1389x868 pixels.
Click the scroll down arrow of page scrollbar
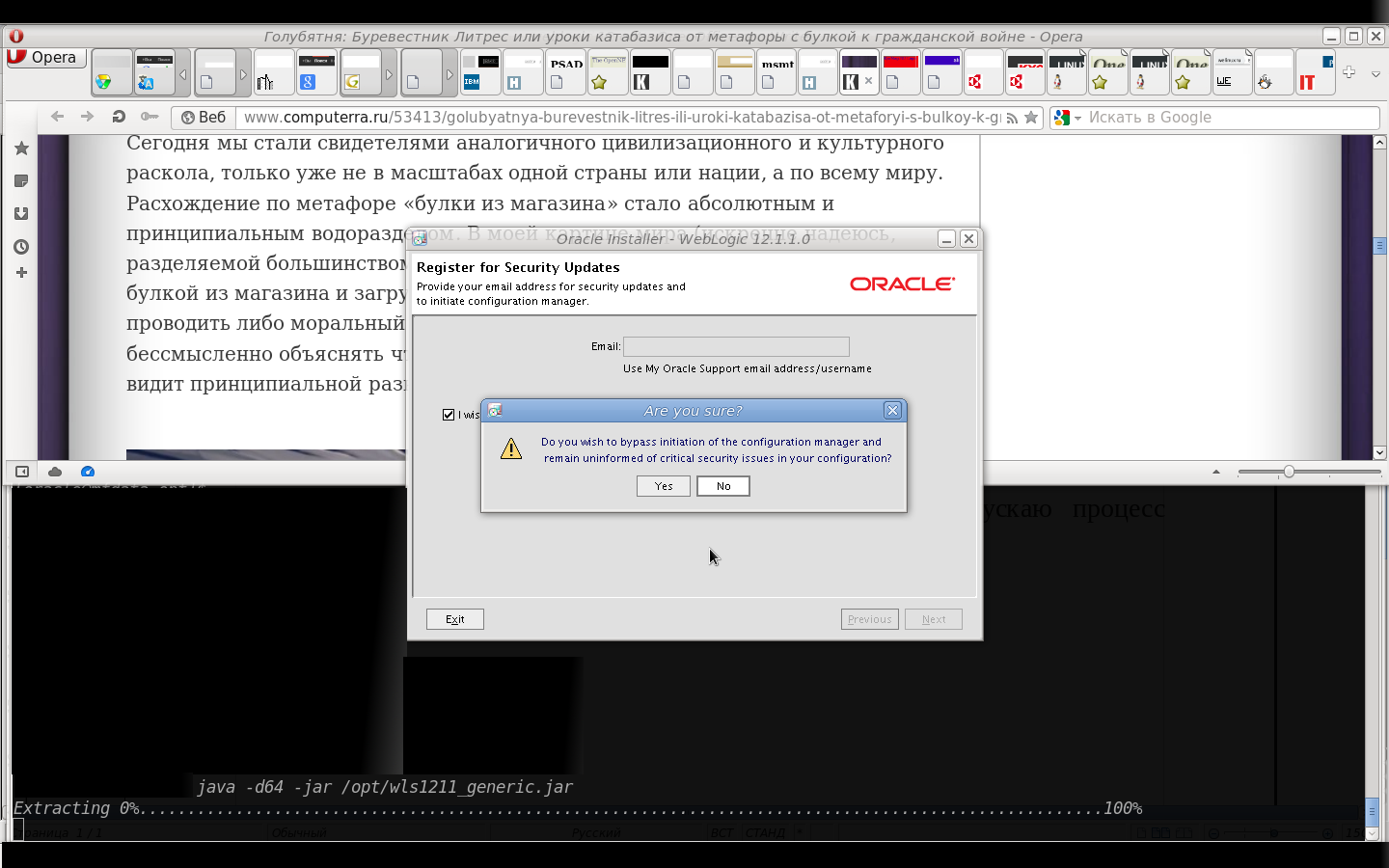click(x=1379, y=452)
